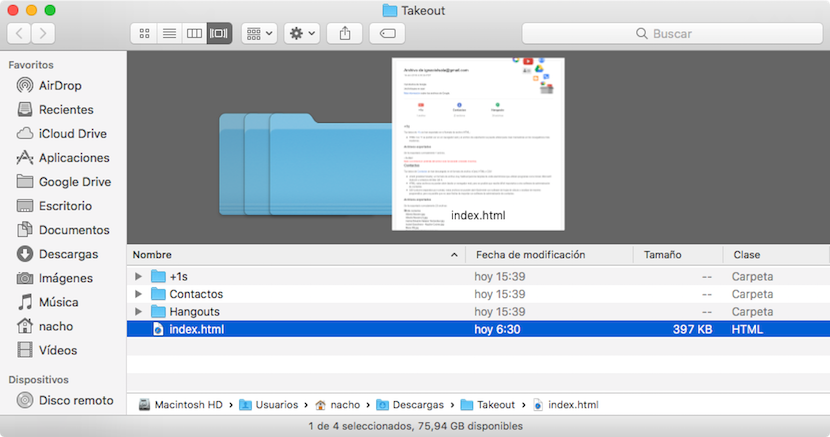830x437 pixels.
Task: Click the Carpeta cell of the +1s row
Action: [x=752, y=276]
